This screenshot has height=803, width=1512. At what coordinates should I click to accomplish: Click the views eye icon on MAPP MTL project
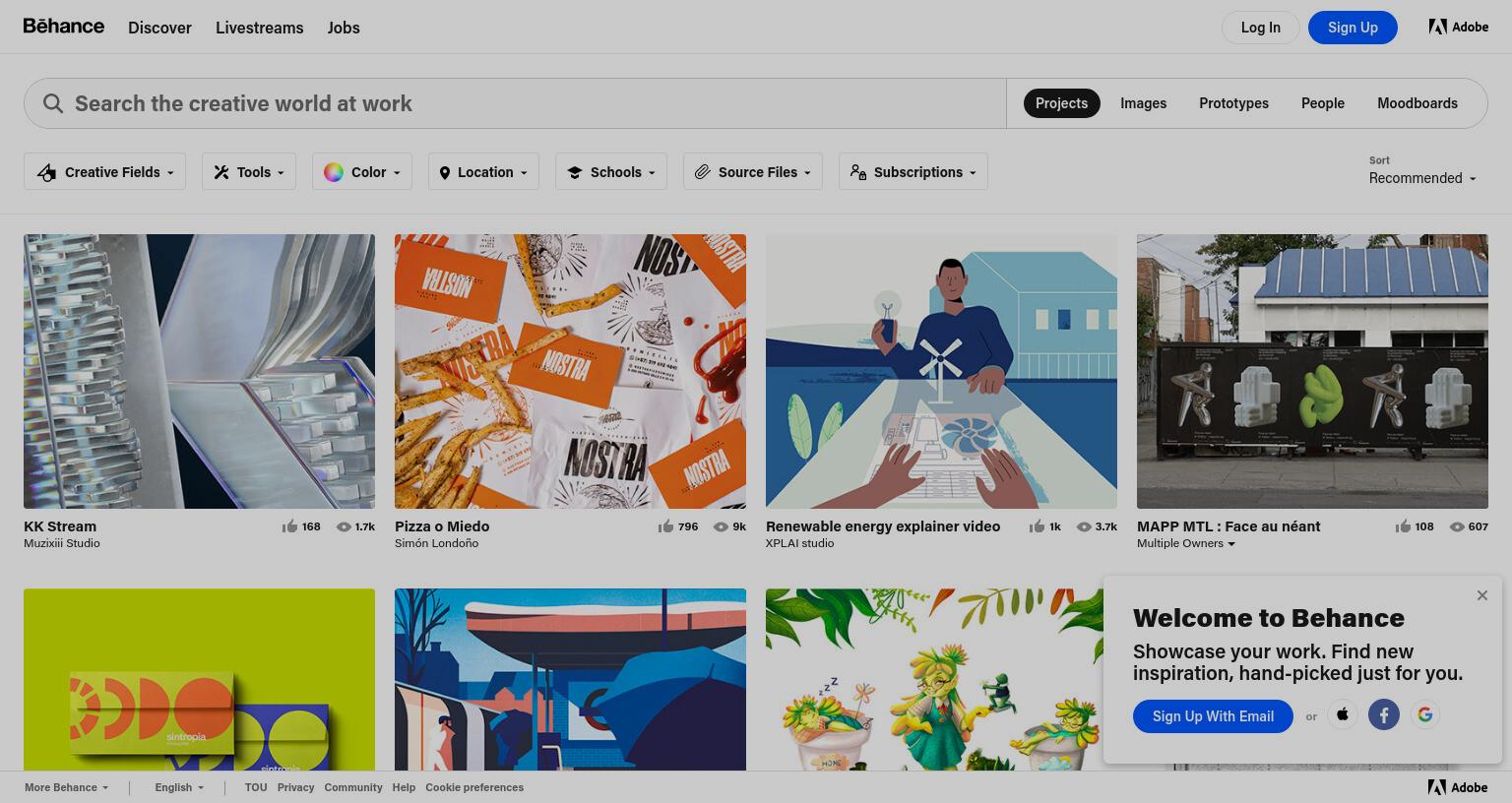1457,526
